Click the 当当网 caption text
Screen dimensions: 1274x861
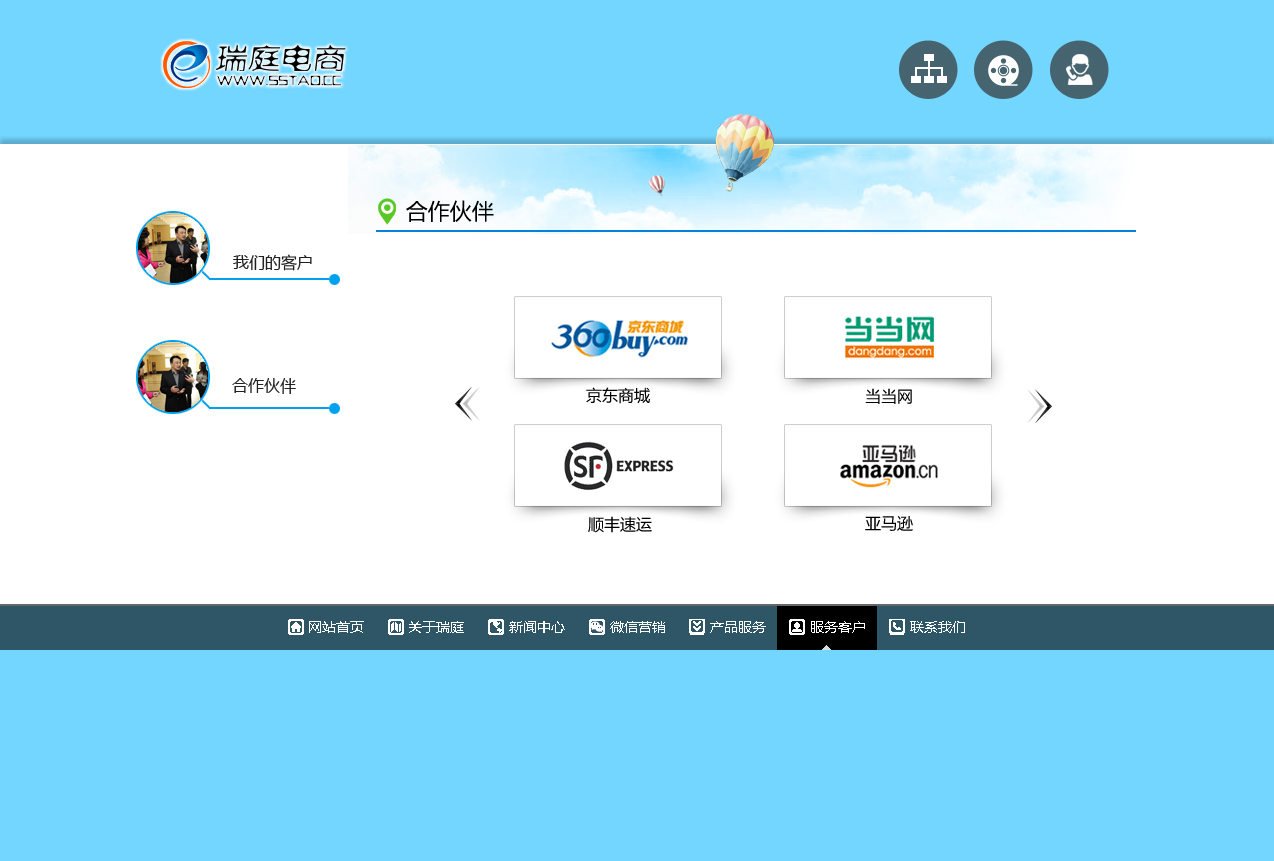[x=889, y=397]
